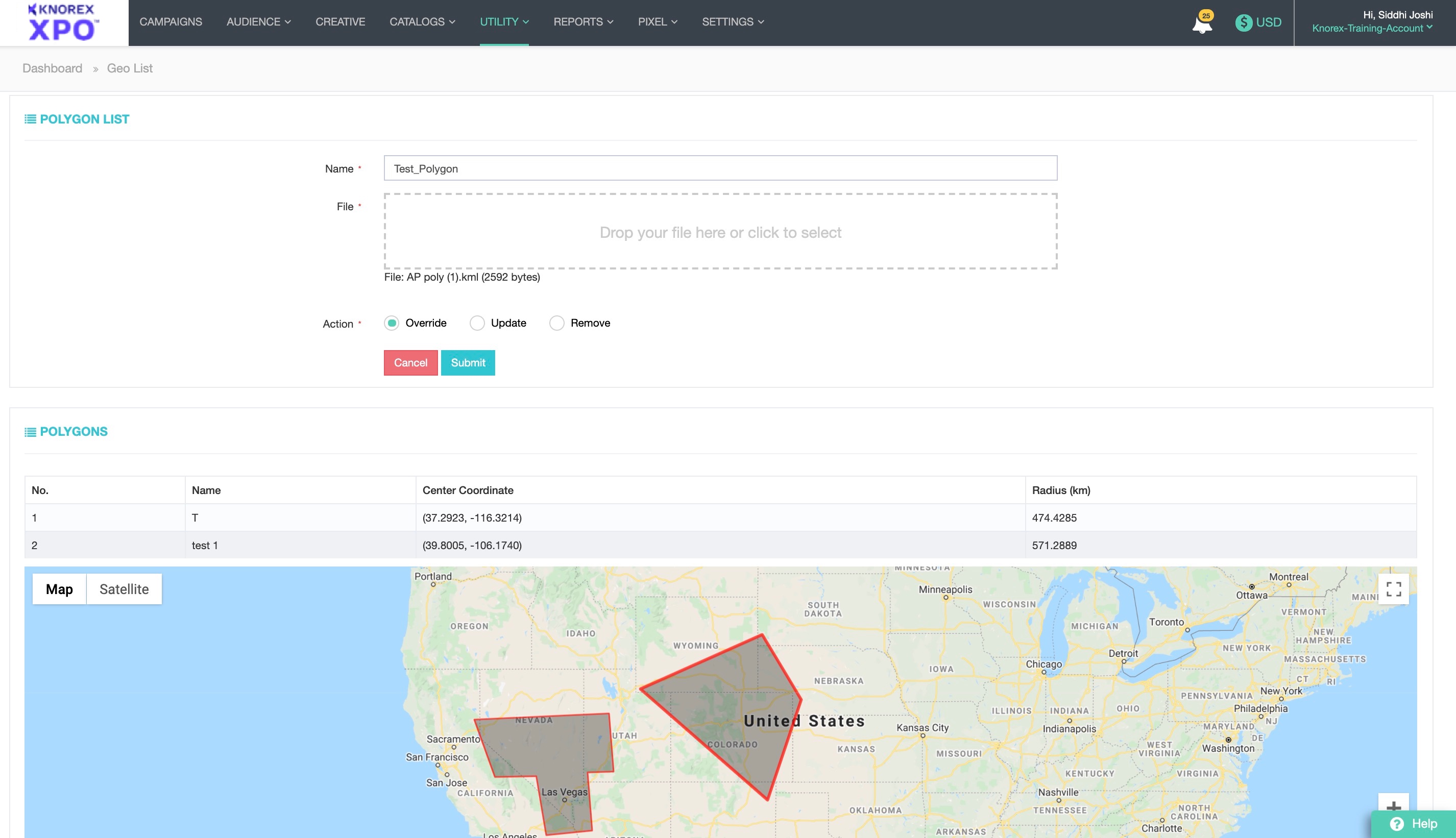Image resolution: width=1456 pixels, height=838 pixels.
Task: Open the notifications bell icon
Action: point(1202,24)
